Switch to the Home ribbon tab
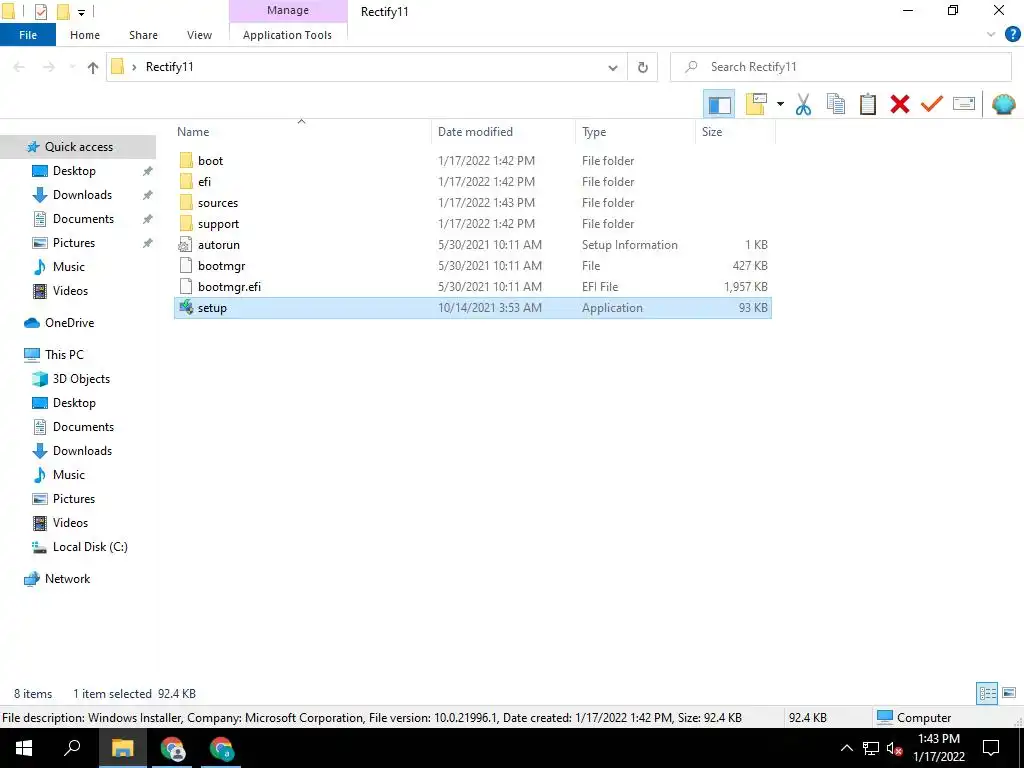Image resolution: width=1024 pixels, height=768 pixels. [x=85, y=35]
